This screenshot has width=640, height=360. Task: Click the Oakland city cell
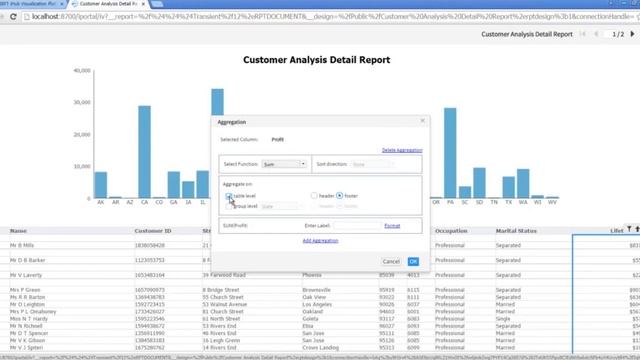point(313,312)
